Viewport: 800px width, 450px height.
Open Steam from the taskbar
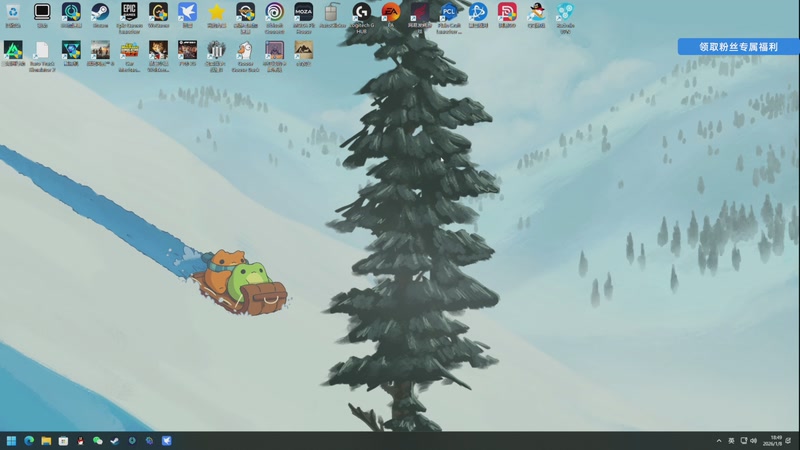[115, 441]
